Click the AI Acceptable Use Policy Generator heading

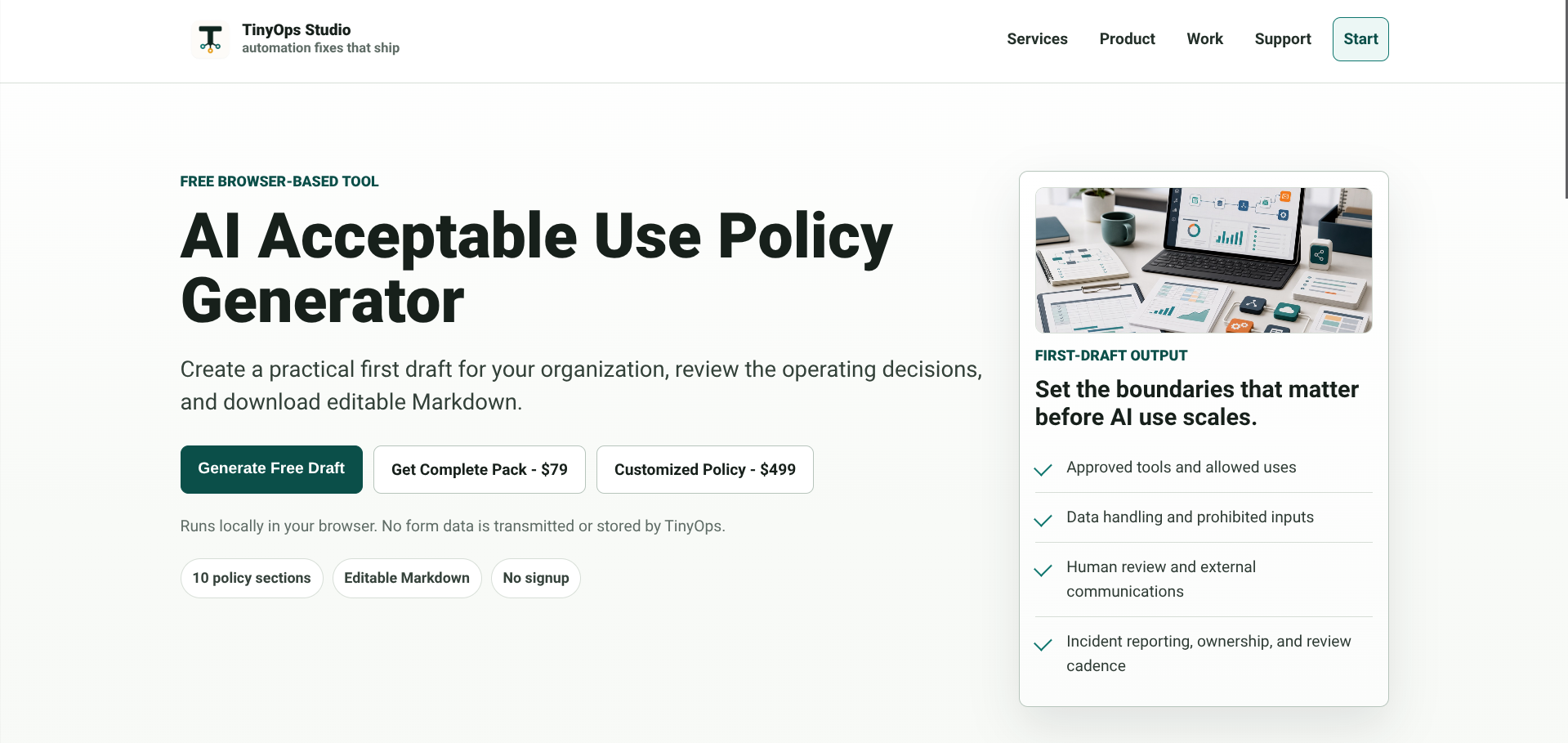tap(537, 268)
